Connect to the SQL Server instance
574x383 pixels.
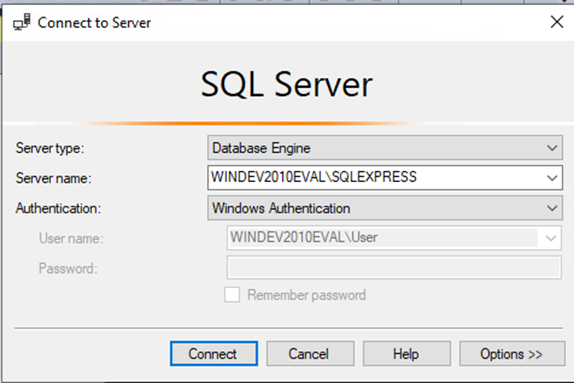coord(214,354)
